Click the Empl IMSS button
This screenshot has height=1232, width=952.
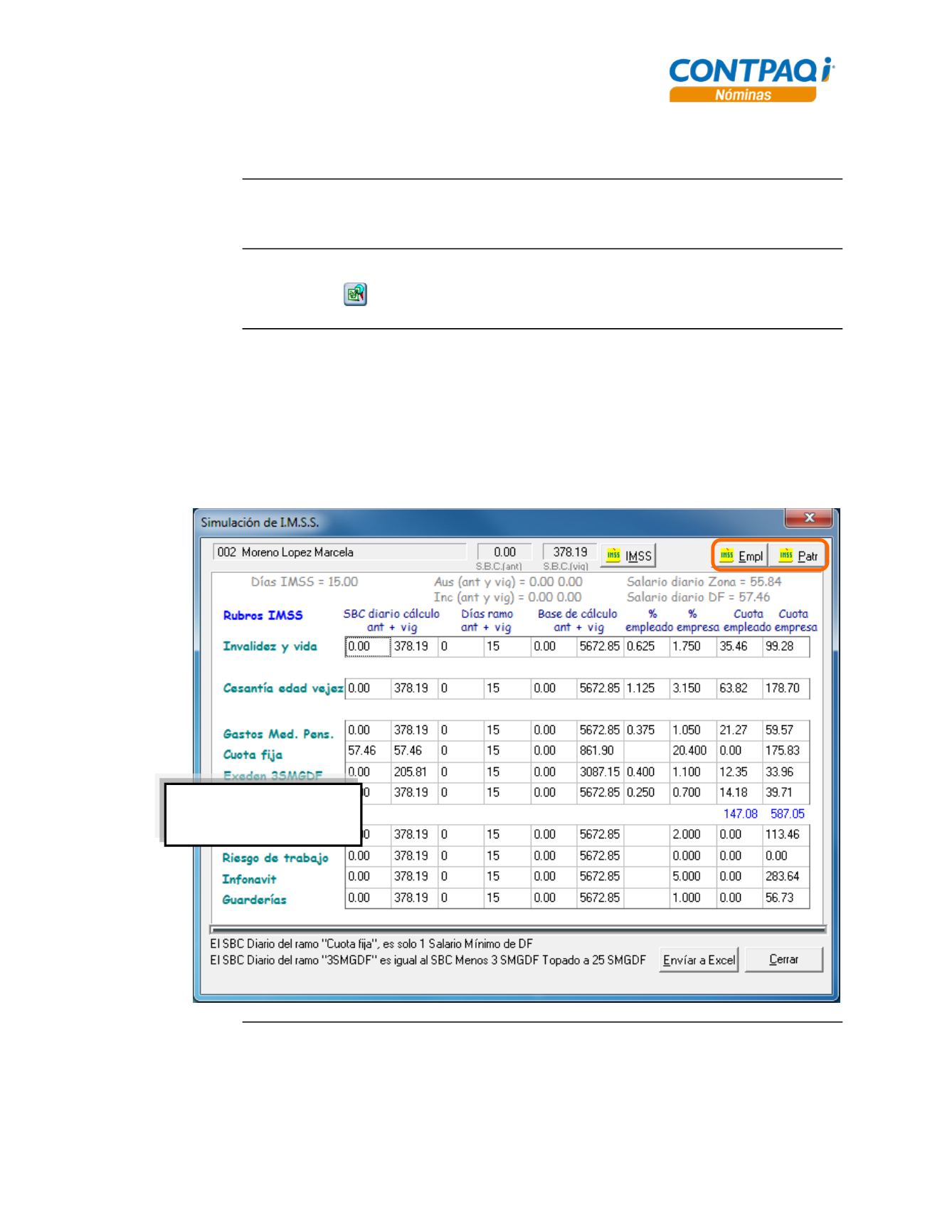pos(741,556)
